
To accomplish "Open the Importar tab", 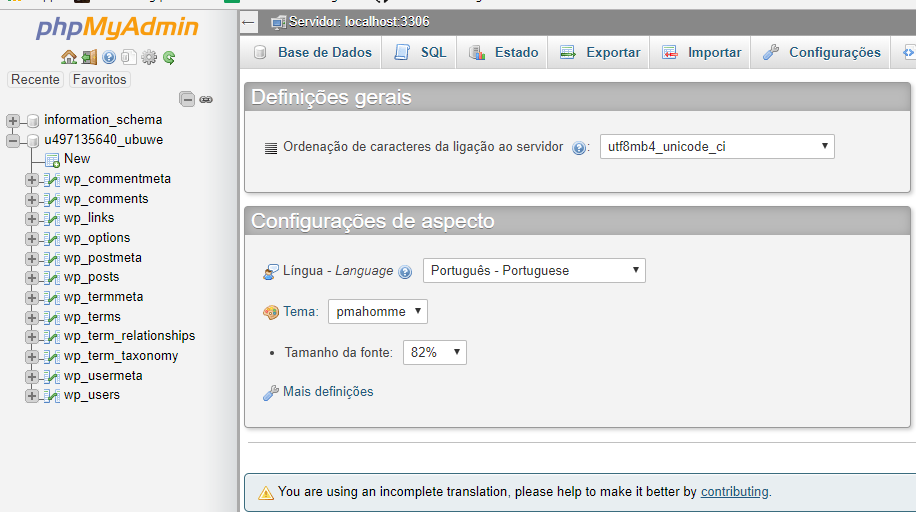I will point(701,53).
